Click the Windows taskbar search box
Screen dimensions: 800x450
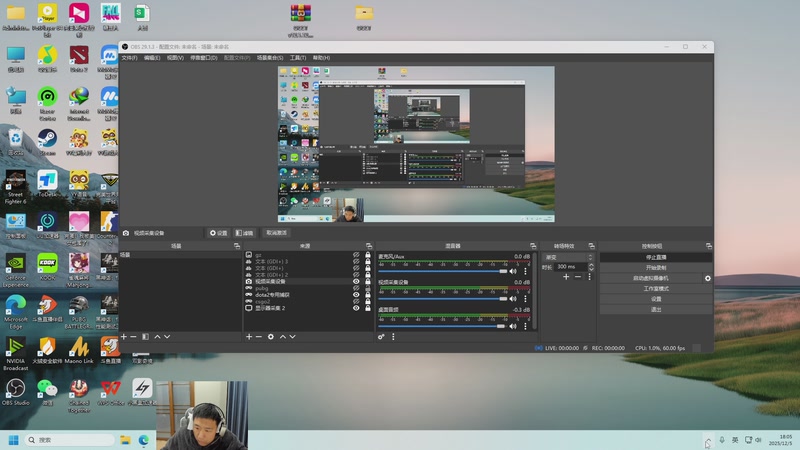[x=69, y=440]
